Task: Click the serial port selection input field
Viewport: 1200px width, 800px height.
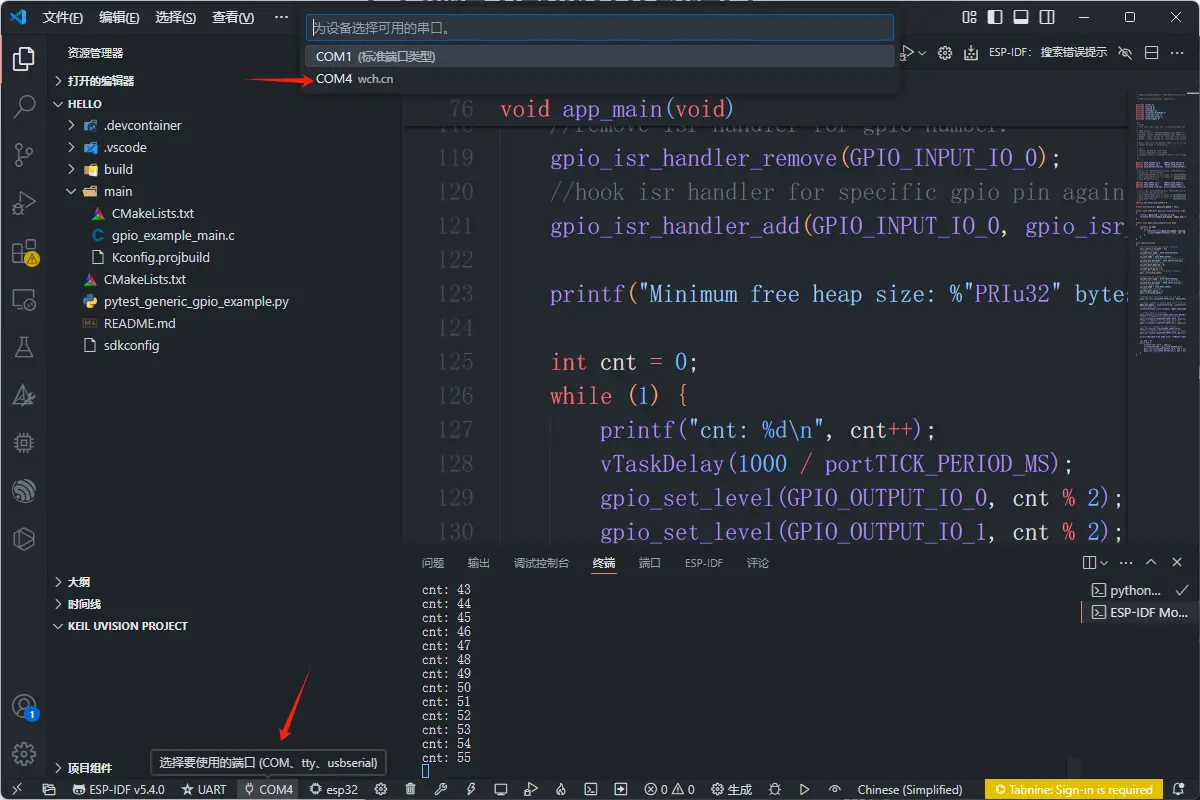Action: pos(599,28)
